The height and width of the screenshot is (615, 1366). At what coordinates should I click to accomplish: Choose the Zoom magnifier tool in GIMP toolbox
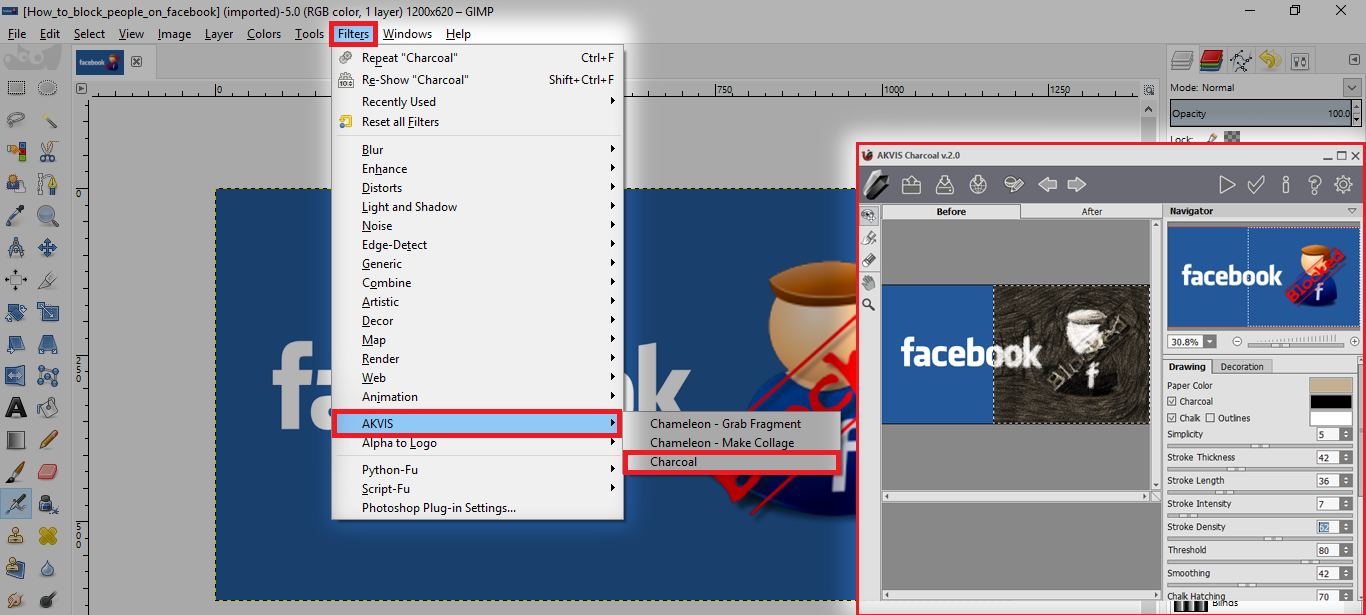point(47,215)
